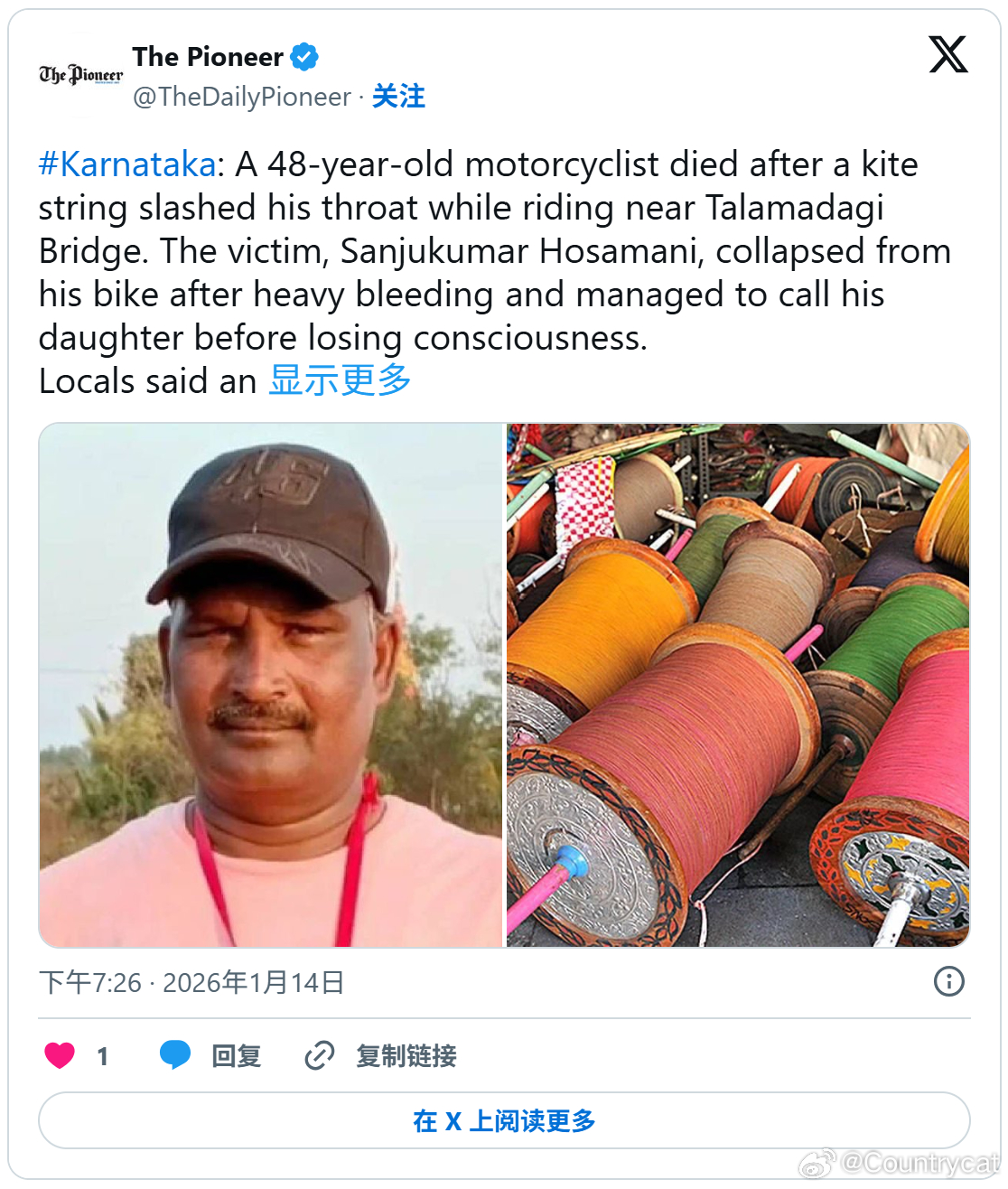Open the tweet info circle icon

click(948, 981)
